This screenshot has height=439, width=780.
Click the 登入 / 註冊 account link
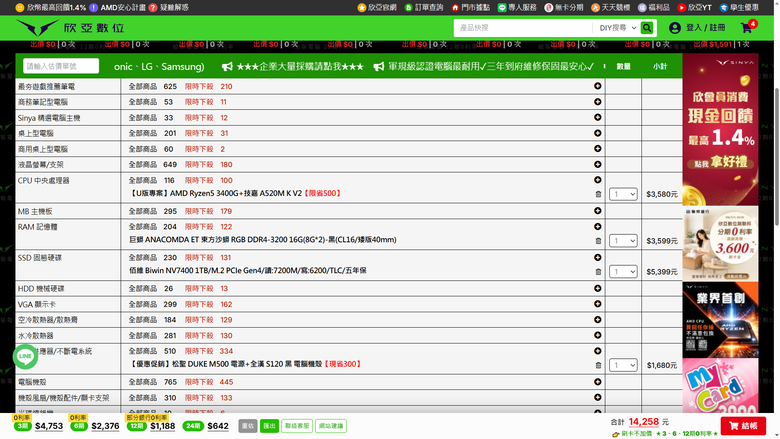tap(697, 28)
